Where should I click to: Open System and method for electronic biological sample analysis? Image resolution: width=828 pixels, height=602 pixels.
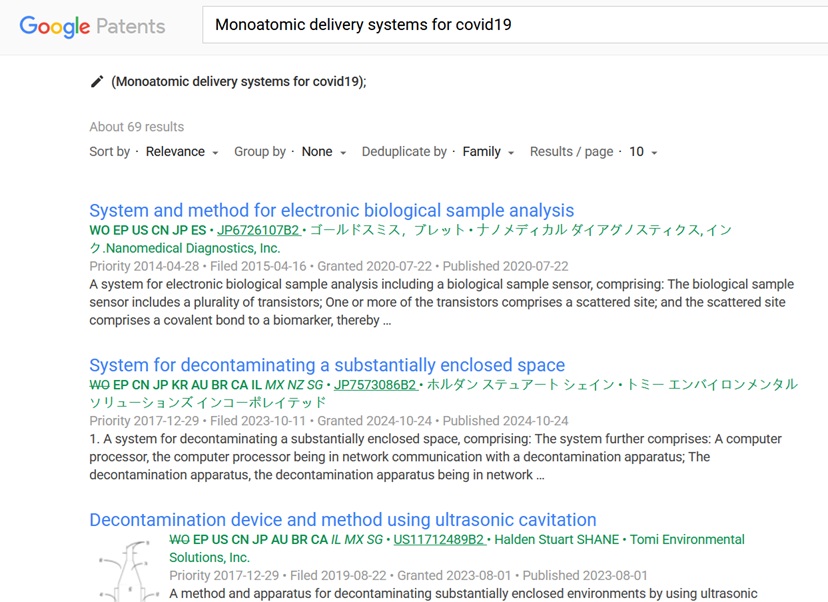(x=332, y=210)
